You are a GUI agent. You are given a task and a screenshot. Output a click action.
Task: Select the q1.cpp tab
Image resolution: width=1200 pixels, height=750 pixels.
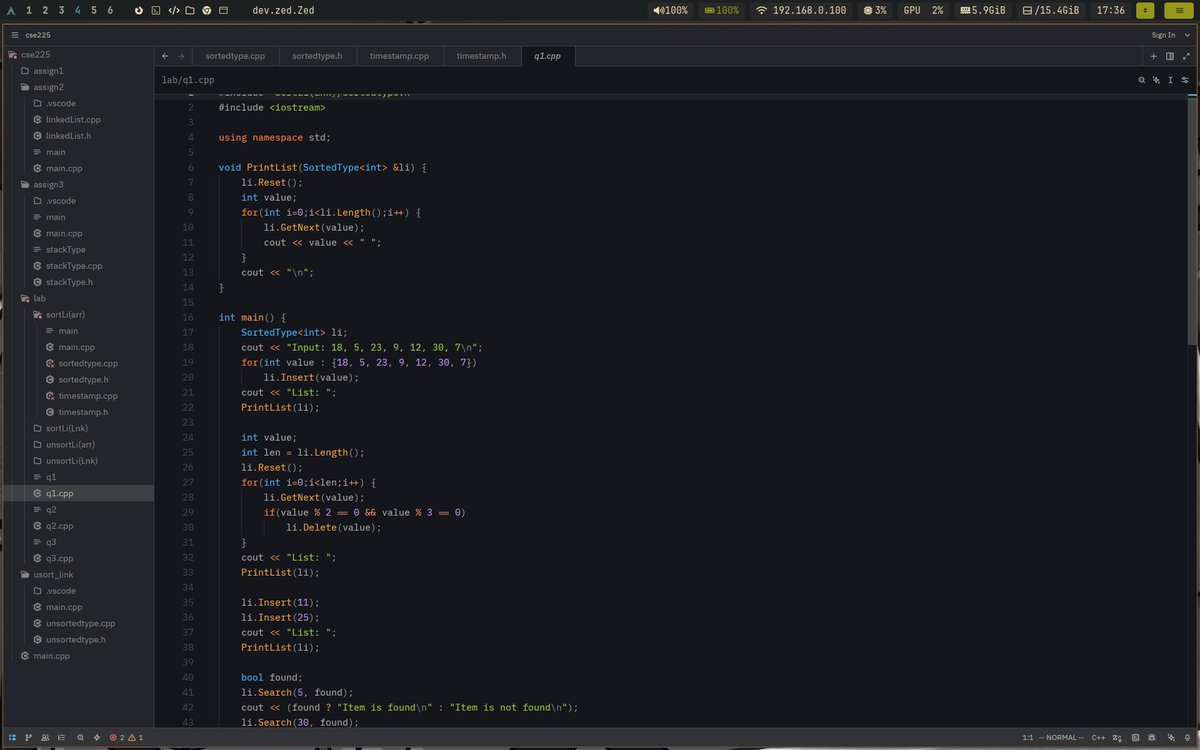coord(548,56)
